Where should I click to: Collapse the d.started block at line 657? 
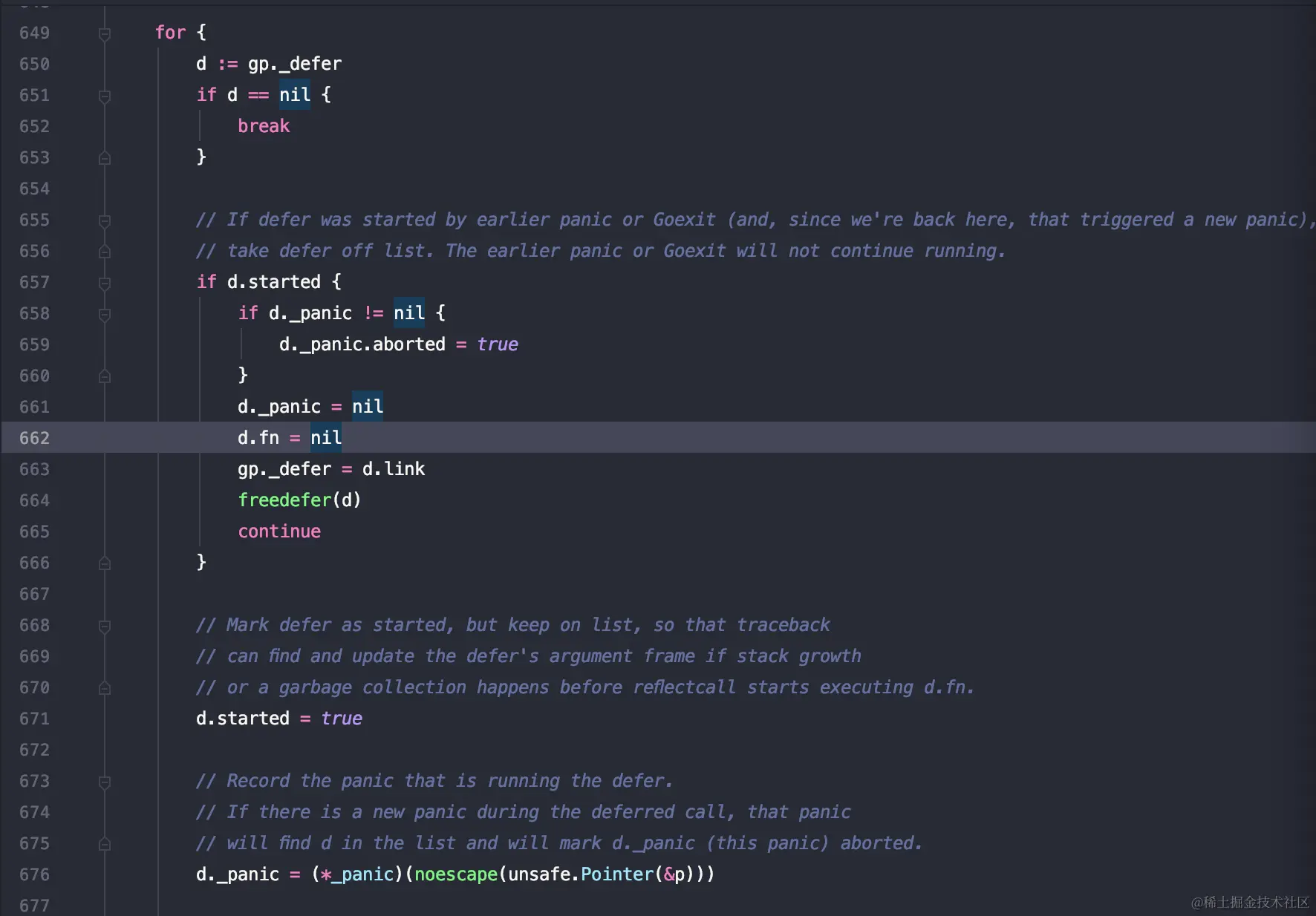point(105,284)
